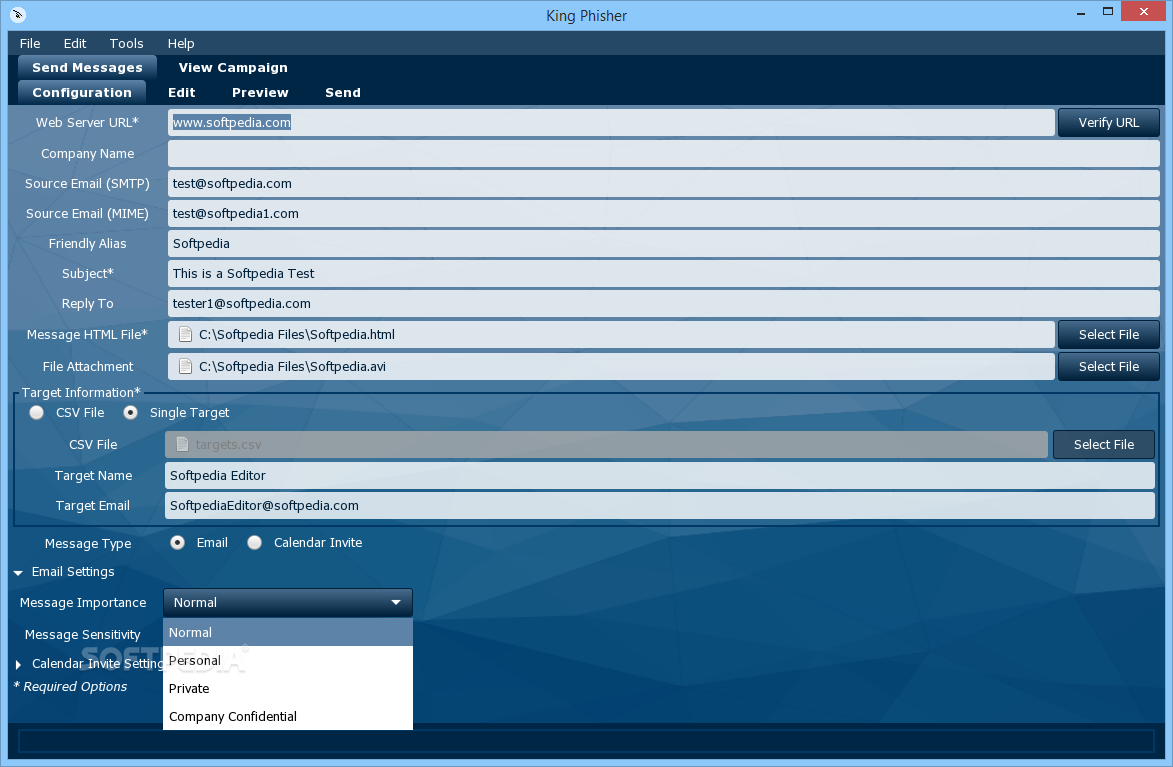This screenshot has height=767, width=1173.
Task: Open the Tools menu
Action: coord(126,43)
